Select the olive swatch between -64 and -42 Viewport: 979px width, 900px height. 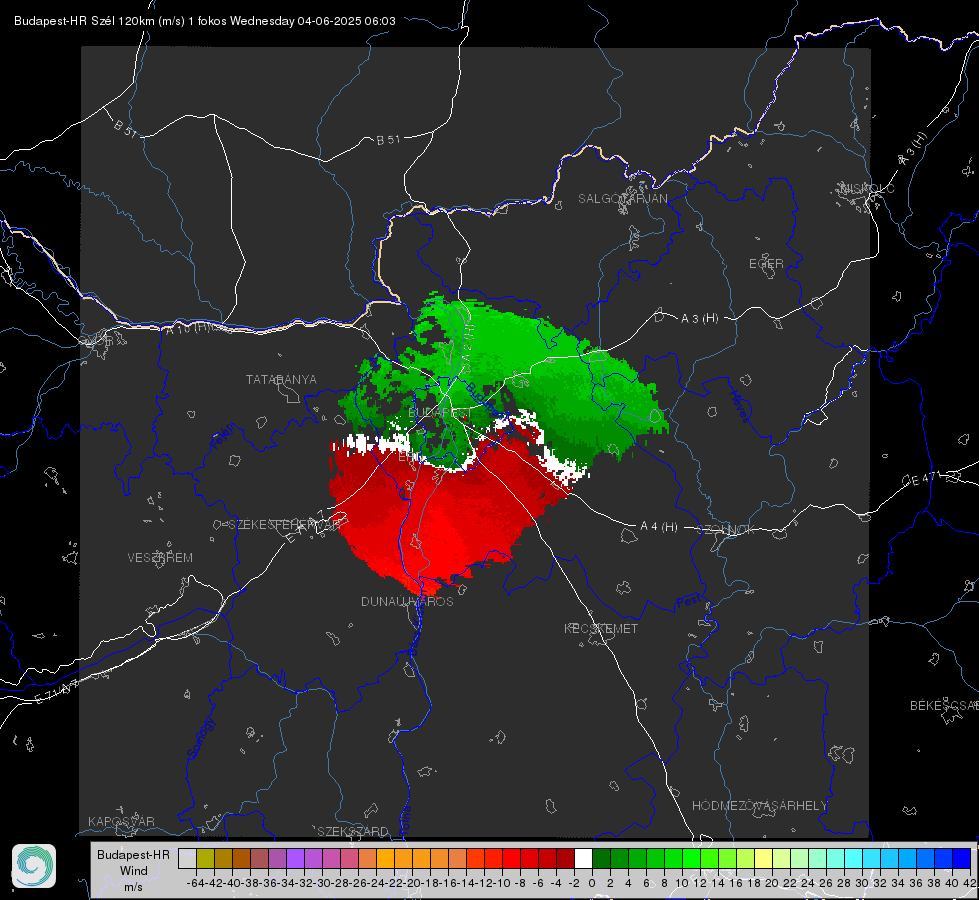click(205, 859)
